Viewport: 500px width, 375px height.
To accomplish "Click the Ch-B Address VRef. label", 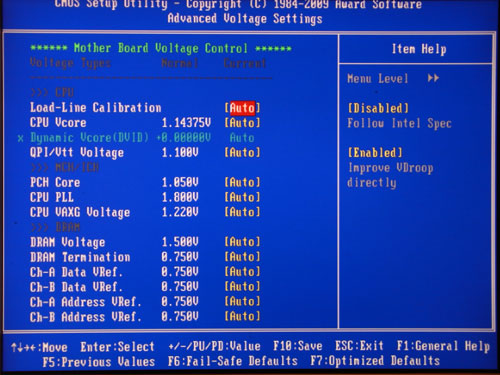I will pos(86,317).
